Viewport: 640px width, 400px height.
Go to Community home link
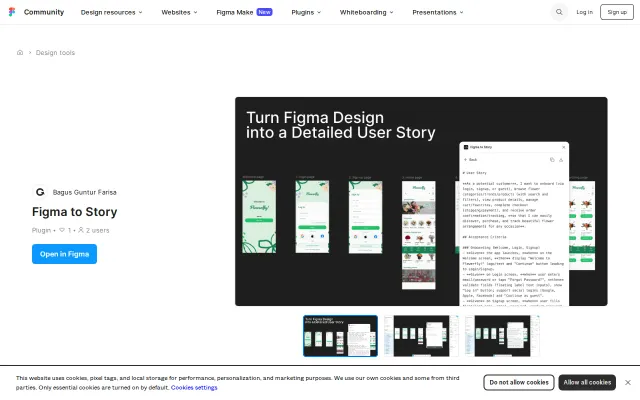(44, 12)
